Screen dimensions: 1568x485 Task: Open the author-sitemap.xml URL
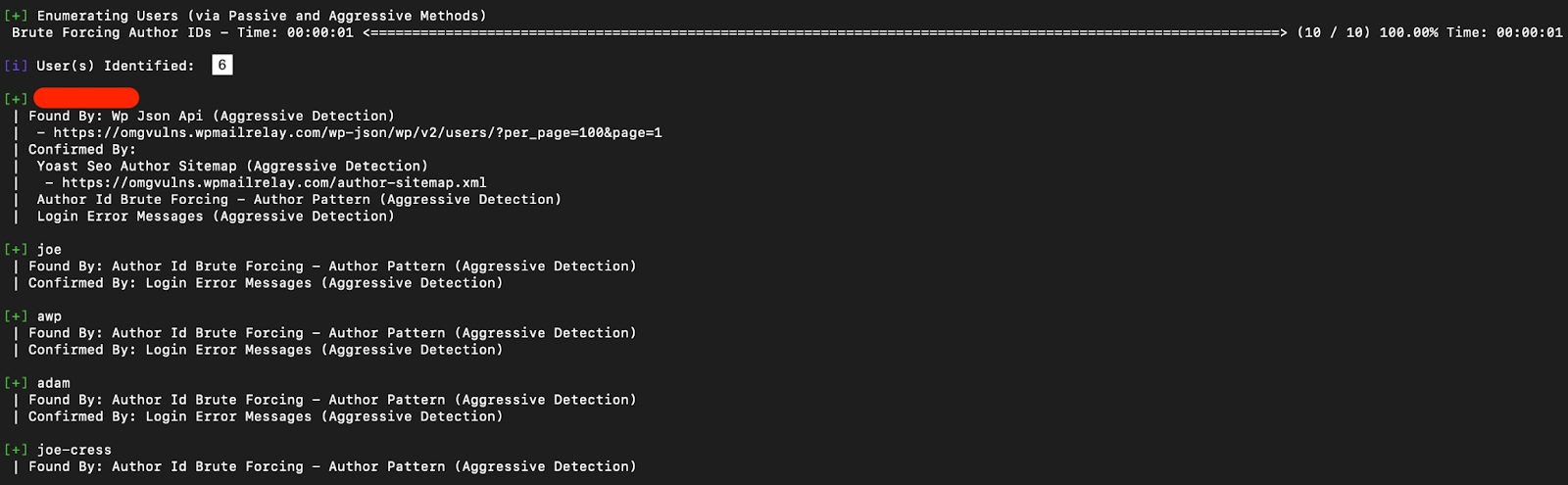pyautogui.click(x=274, y=183)
